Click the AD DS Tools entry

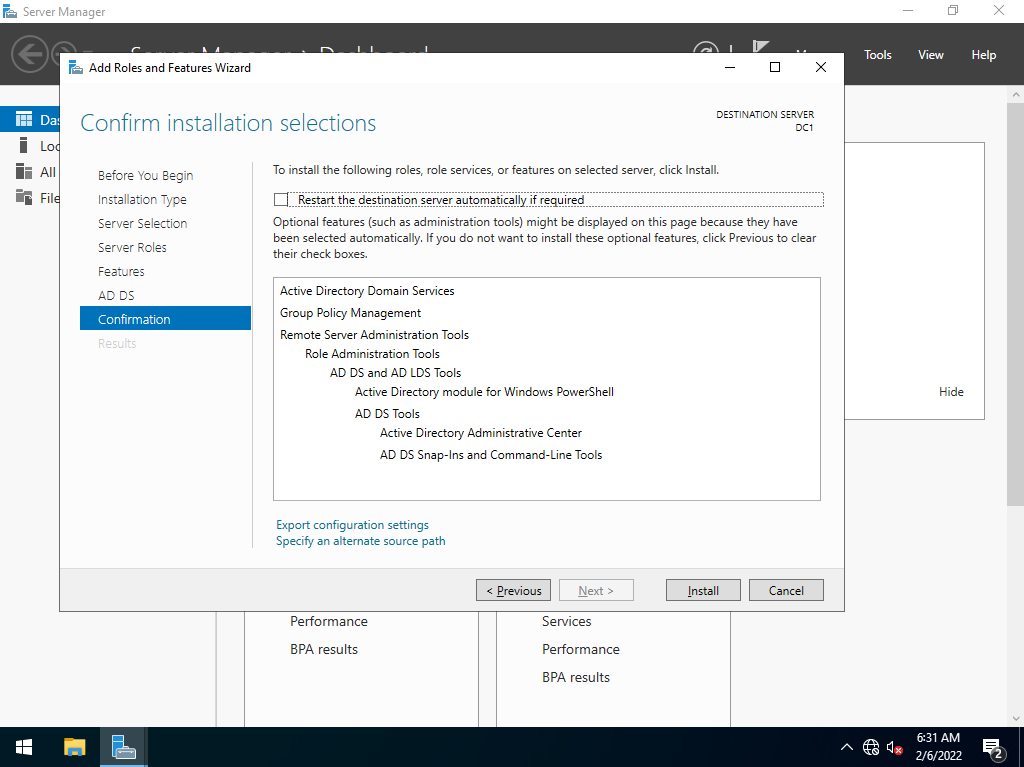pyautogui.click(x=387, y=414)
